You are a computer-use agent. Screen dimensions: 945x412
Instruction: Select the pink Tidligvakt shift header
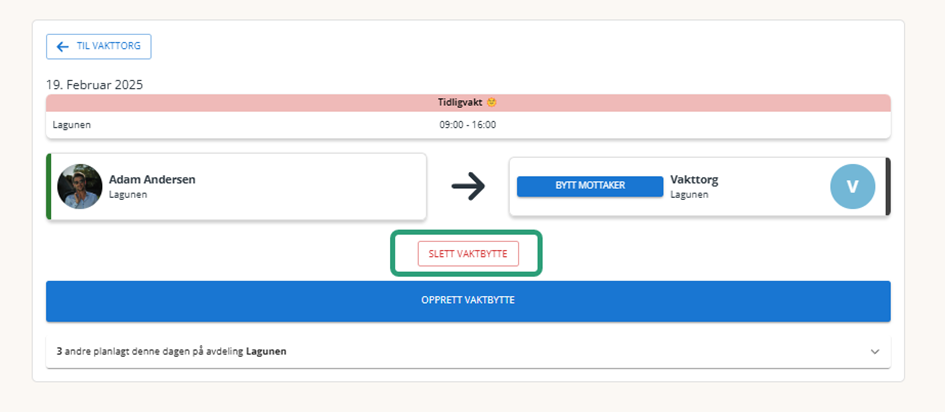(x=468, y=102)
